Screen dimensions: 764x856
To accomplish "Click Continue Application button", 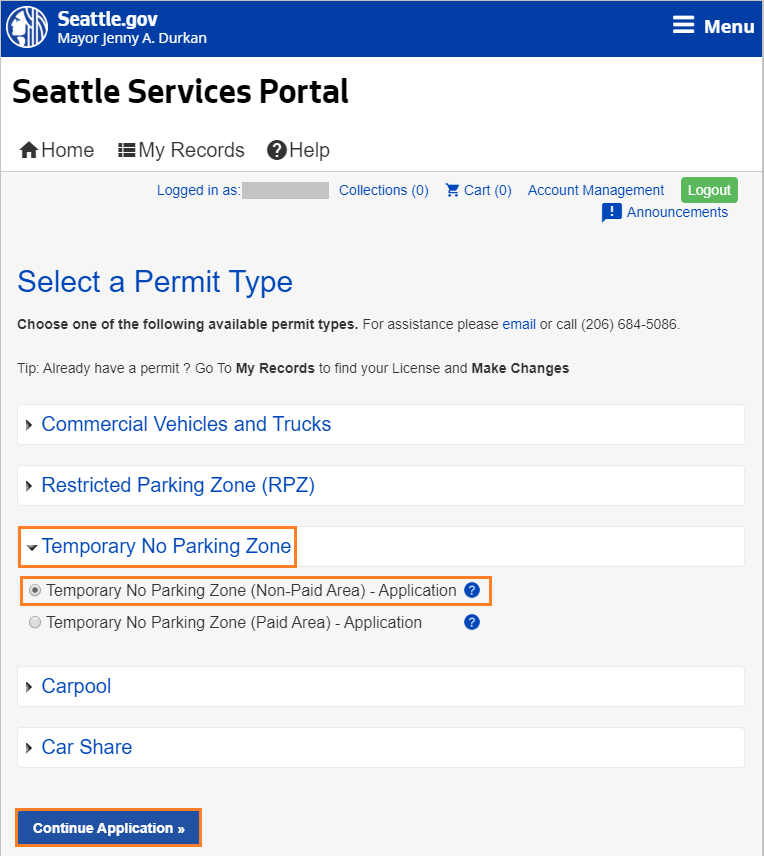I will (x=108, y=828).
